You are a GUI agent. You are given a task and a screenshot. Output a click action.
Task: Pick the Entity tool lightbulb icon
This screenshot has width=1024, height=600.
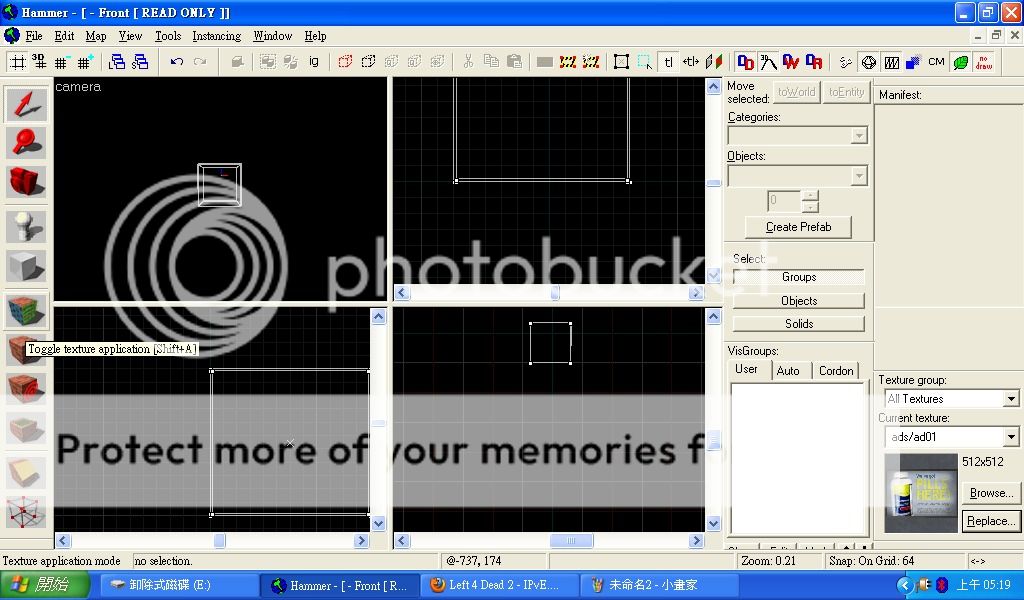[26, 227]
